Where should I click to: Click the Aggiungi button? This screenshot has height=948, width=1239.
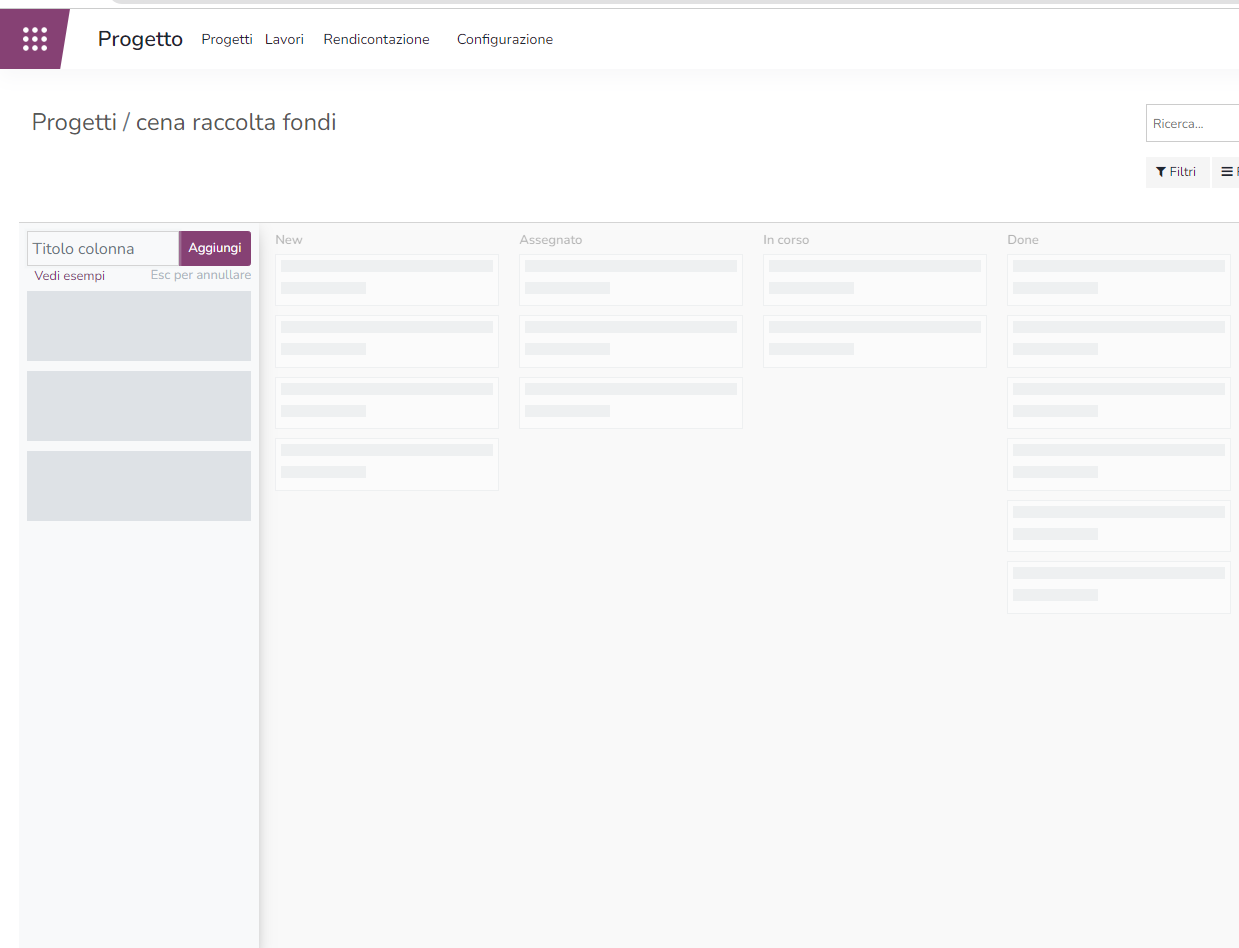click(x=215, y=248)
